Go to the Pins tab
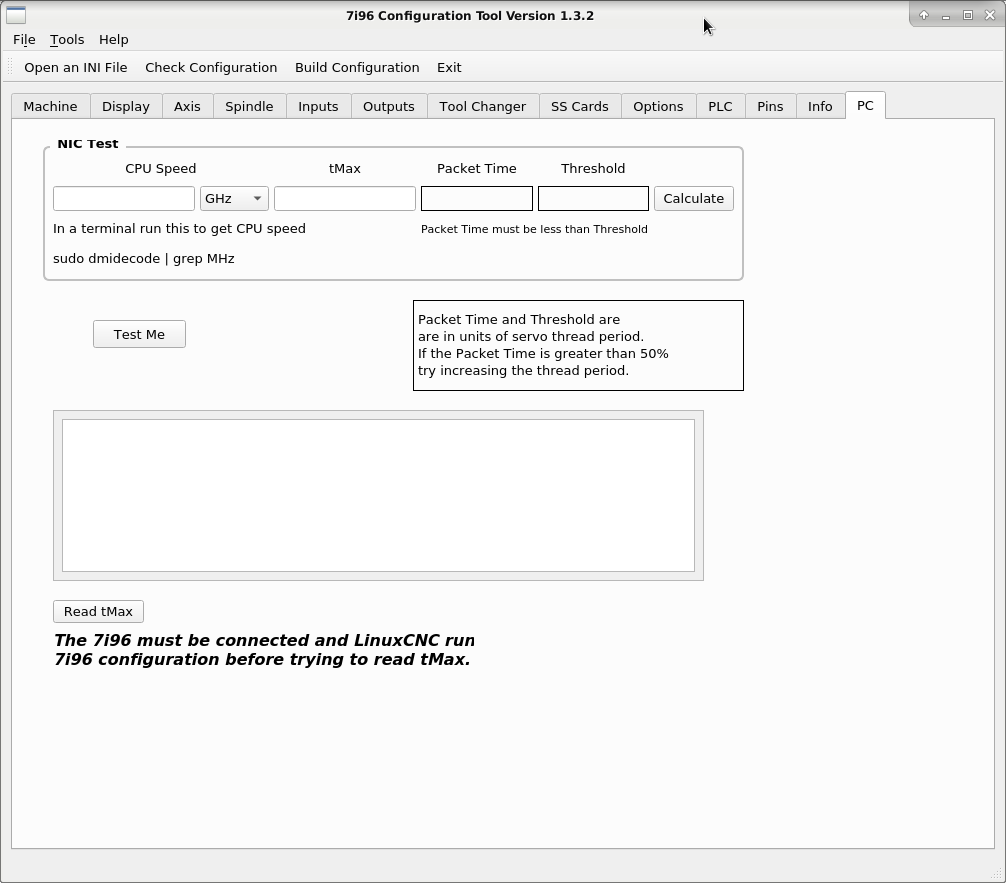 (770, 107)
